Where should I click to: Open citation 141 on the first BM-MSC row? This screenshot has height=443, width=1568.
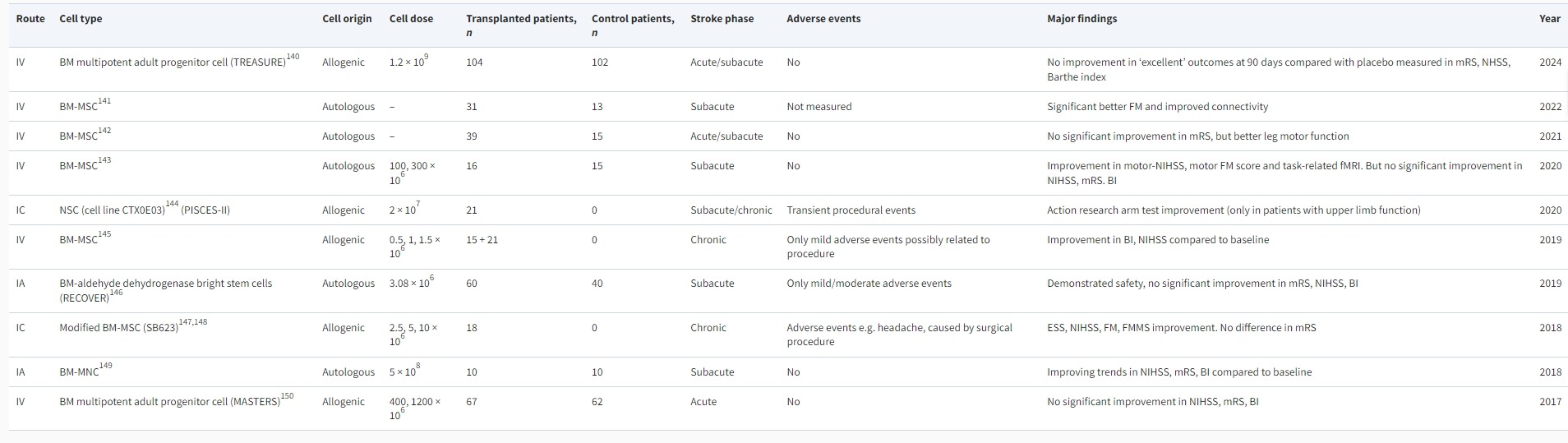click(x=104, y=101)
